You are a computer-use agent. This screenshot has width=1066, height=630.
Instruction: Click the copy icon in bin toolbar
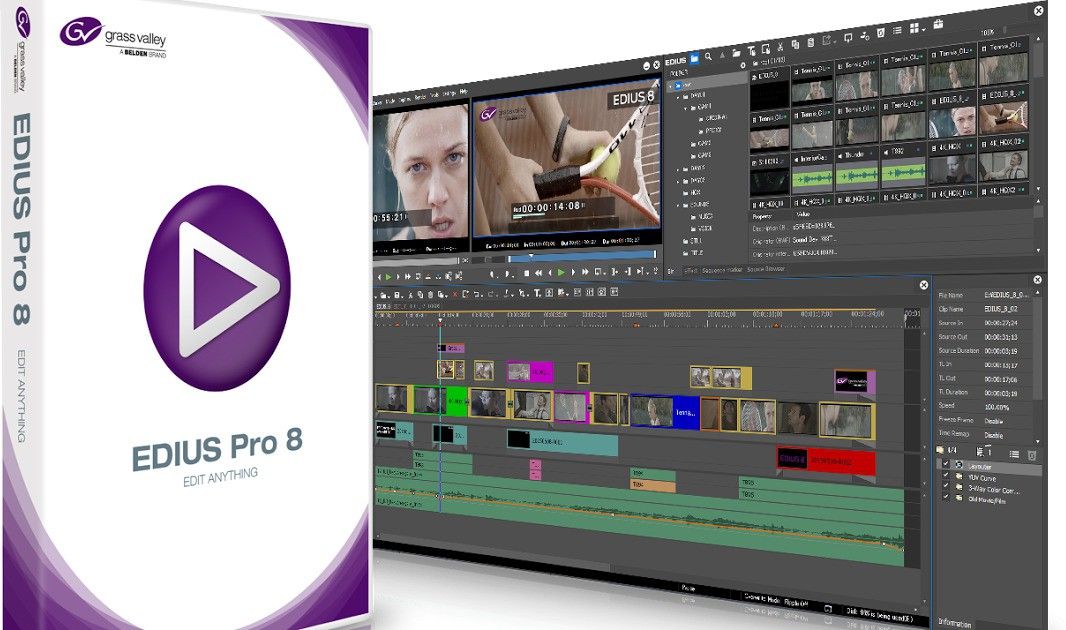tap(795, 45)
